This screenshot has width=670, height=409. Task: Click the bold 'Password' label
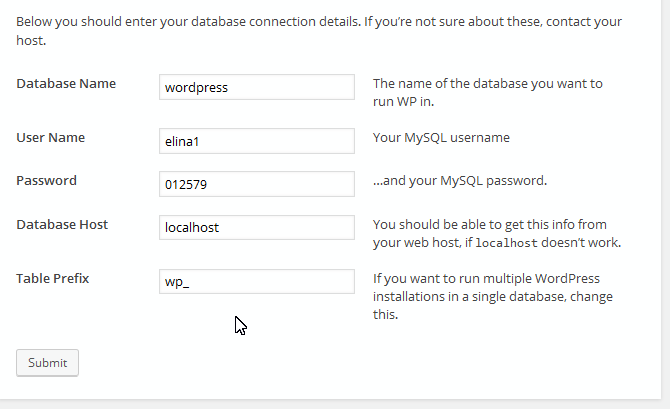point(47,181)
